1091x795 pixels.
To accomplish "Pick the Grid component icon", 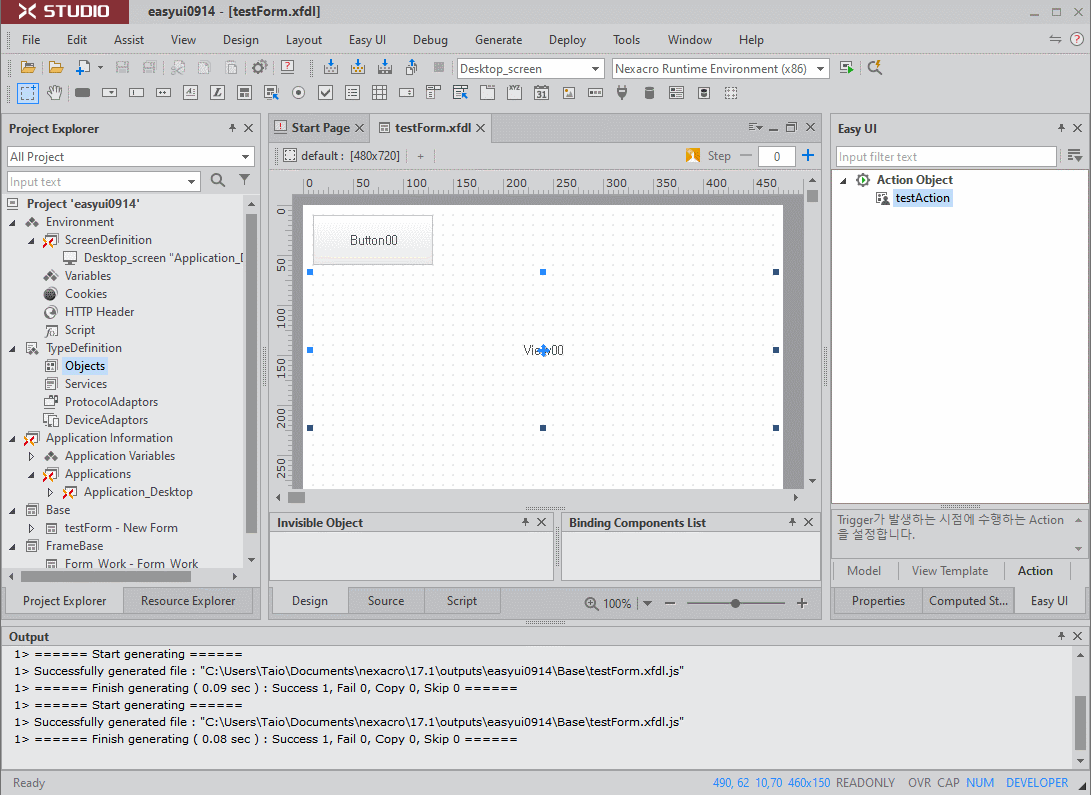I will [x=379, y=93].
